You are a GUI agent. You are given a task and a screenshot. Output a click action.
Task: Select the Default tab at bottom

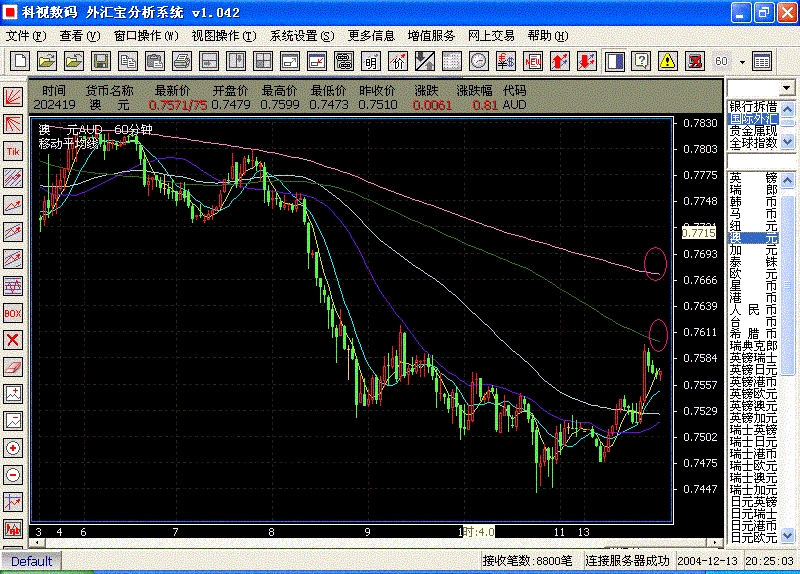click(31, 561)
